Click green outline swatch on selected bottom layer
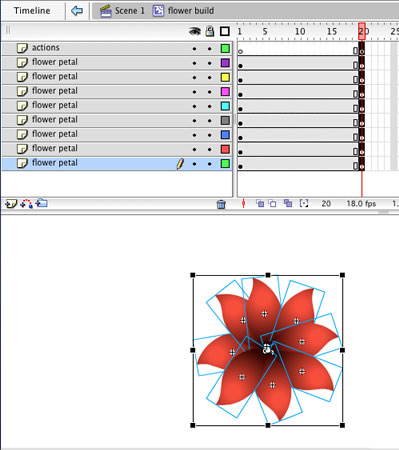Viewport: 399px width, 450px height. click(225, 163)
